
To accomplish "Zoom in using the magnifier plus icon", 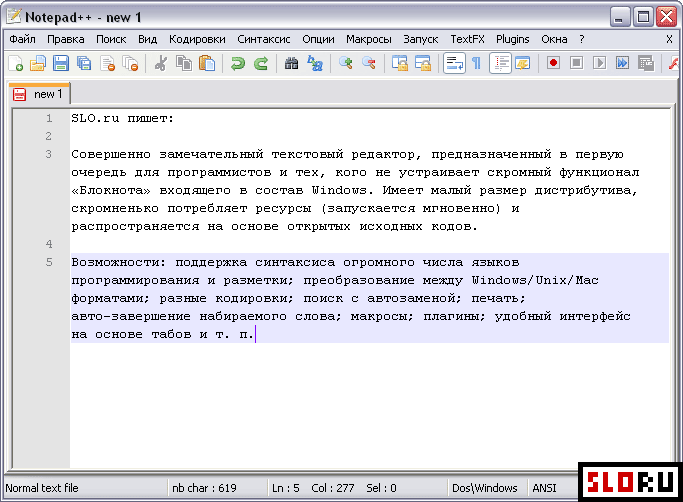I will tap(346, 63).
